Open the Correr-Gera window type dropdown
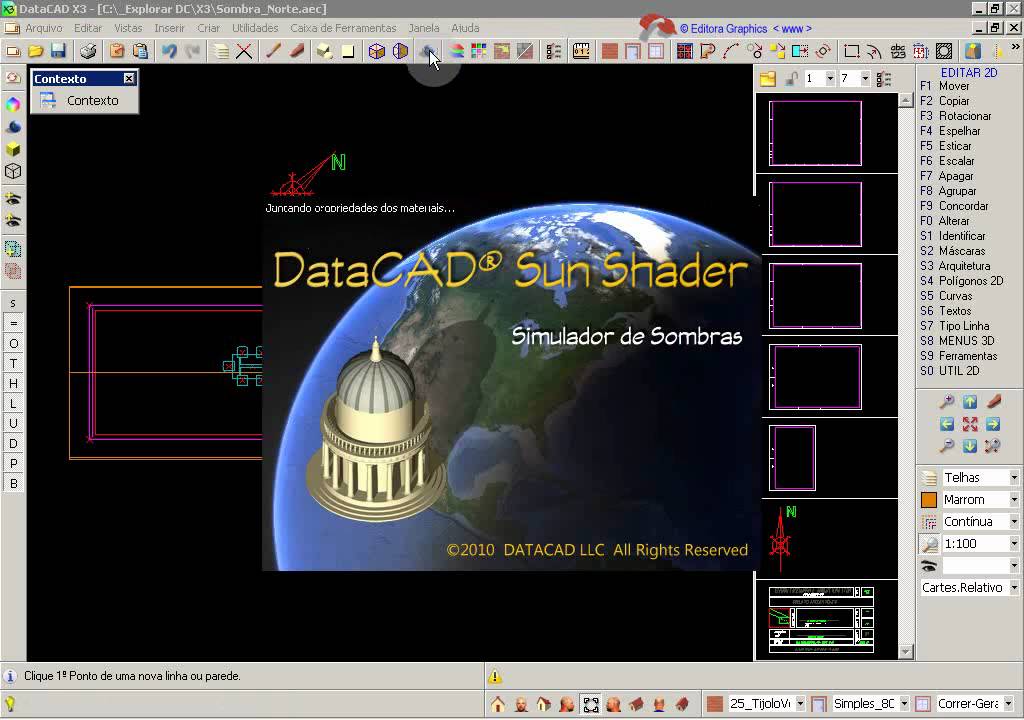Viewport: 1024px width, 720px height. (x=1008, y=704)
